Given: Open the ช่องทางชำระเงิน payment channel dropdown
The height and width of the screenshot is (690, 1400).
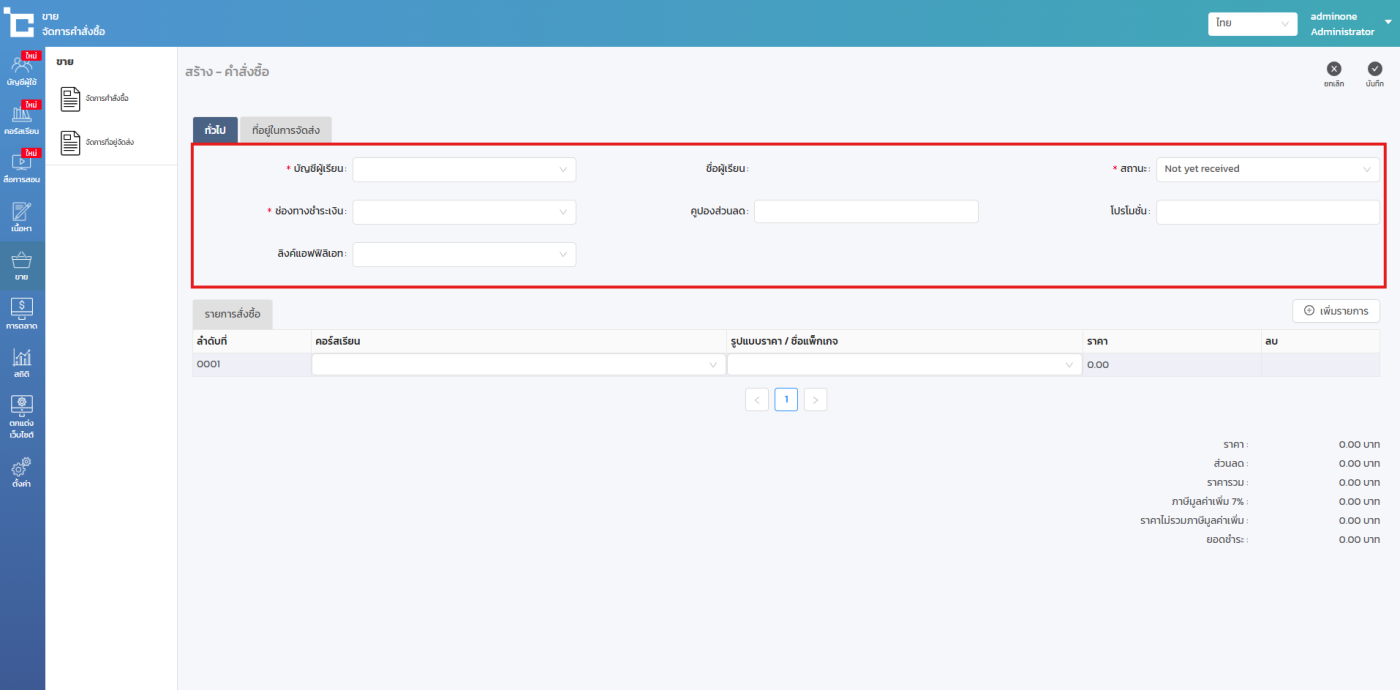Looking at the screenshot, I should (464, 212).
